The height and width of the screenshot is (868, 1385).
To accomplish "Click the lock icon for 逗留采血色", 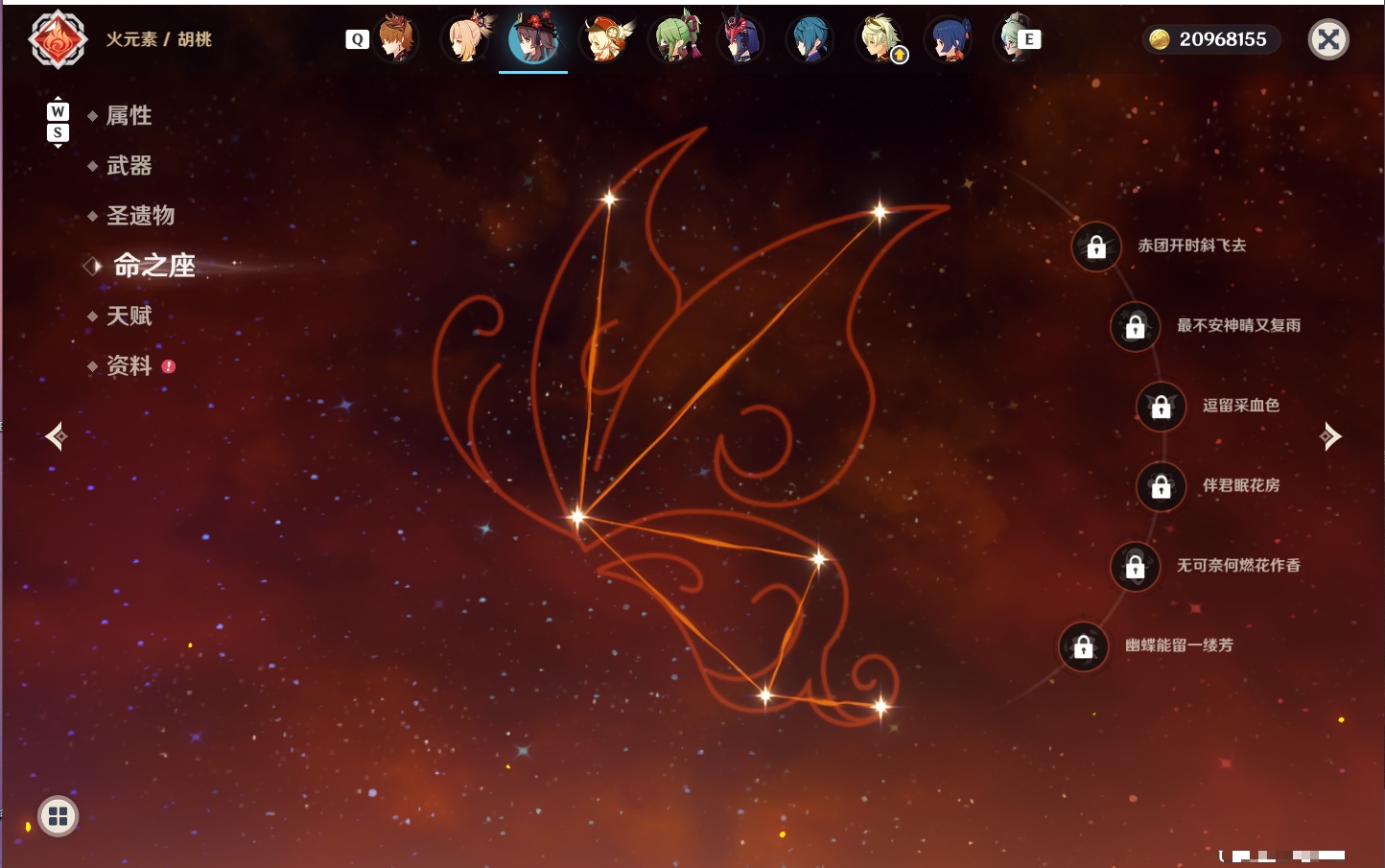I will point(1161,407).
